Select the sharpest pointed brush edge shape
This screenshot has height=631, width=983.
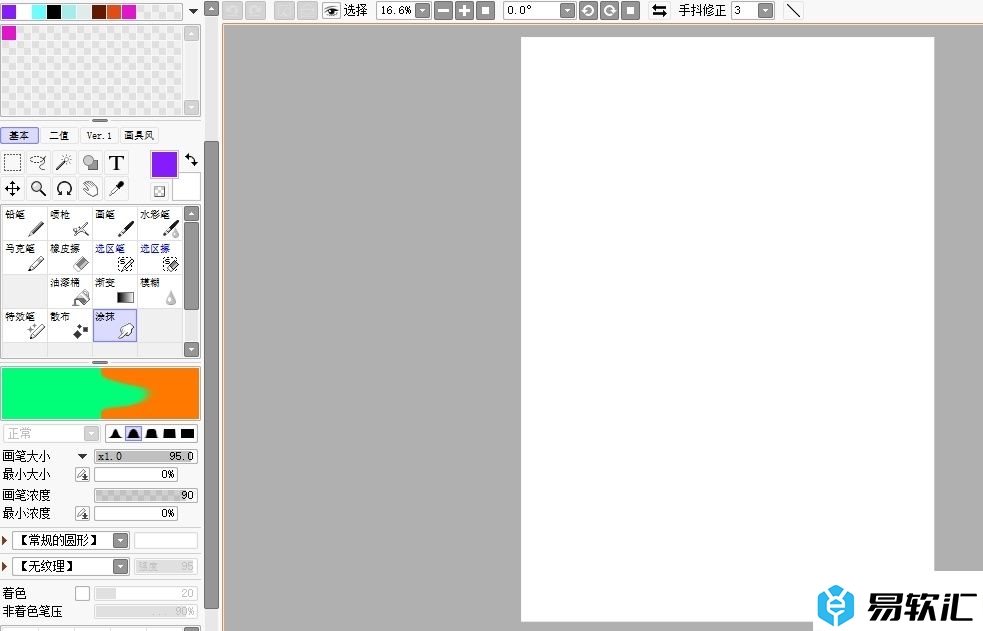(115, 433)
